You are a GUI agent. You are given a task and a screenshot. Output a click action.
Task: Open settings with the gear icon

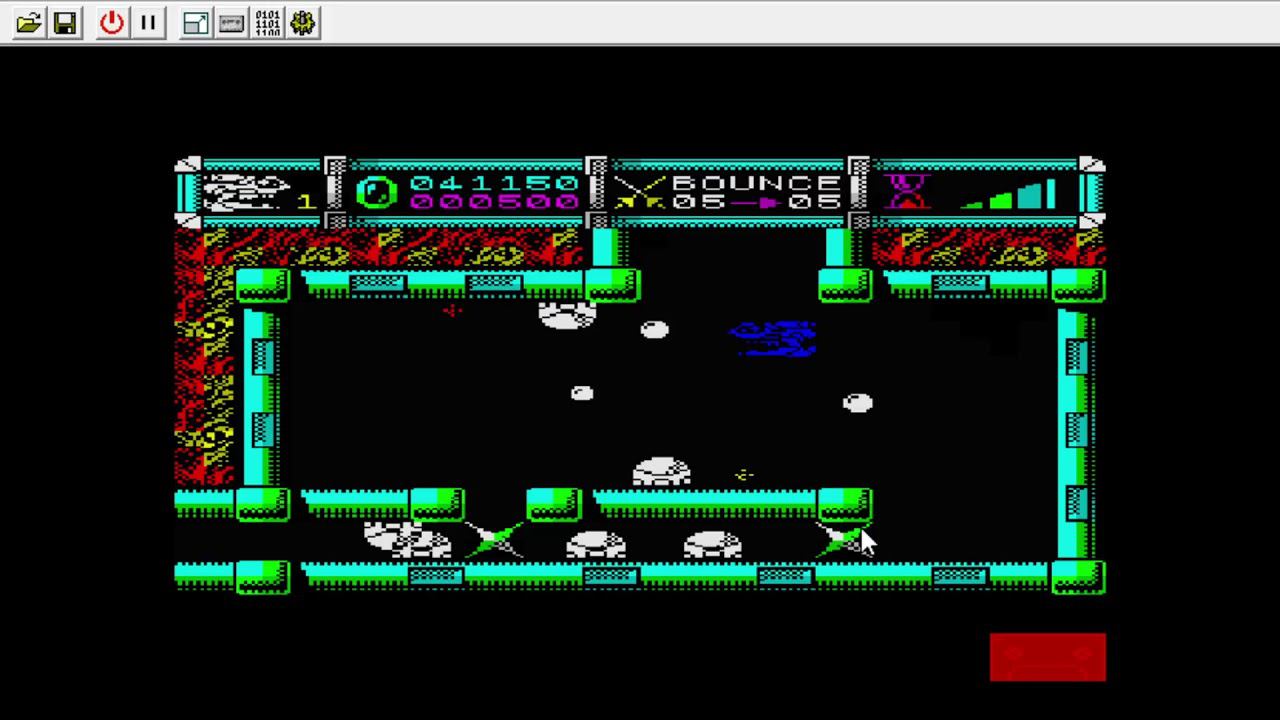click(x=303, y=22)
